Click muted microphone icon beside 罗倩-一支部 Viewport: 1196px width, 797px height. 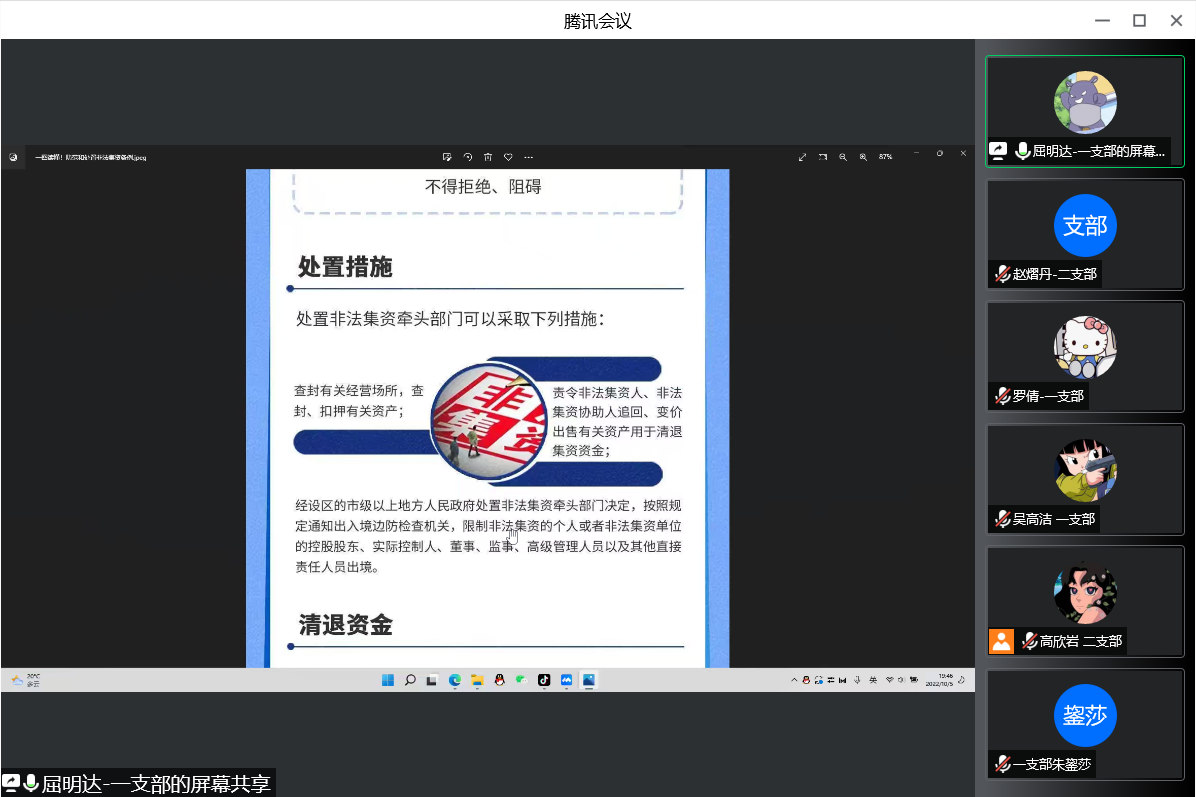tap(1001, 396)
